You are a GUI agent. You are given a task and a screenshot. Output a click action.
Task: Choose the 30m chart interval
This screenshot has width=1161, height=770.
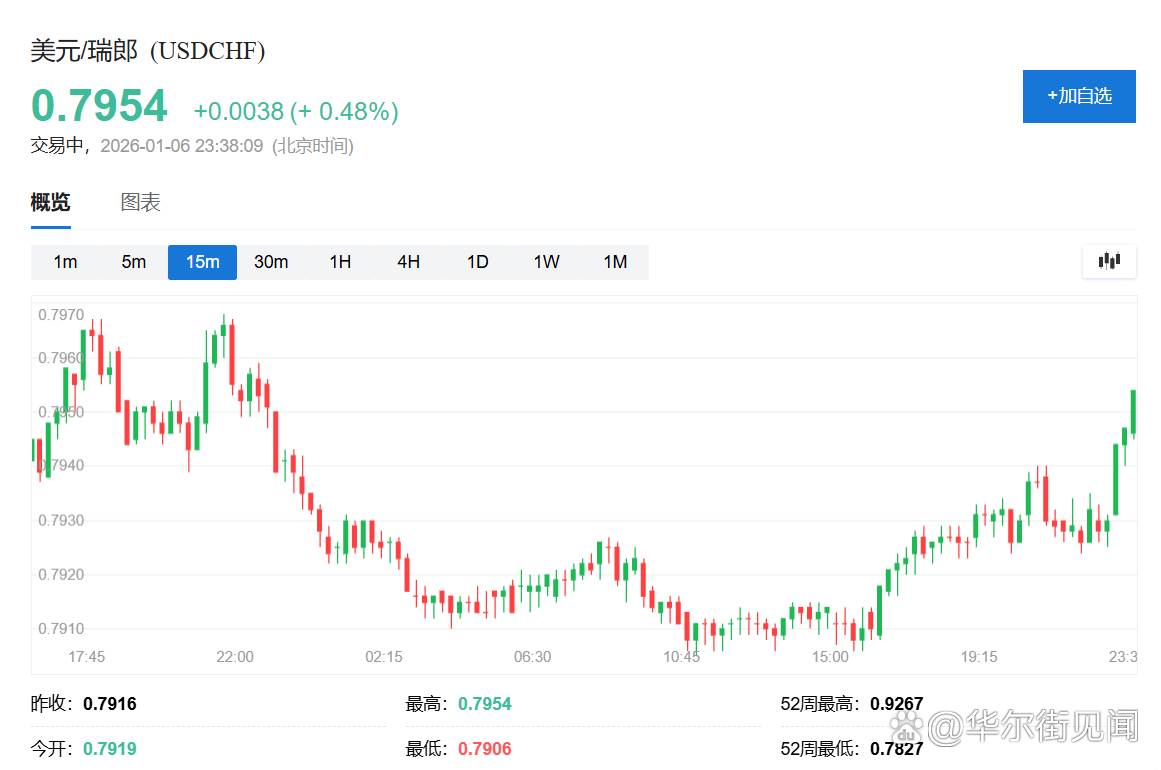pyautogui.click(x=271, y=262)
